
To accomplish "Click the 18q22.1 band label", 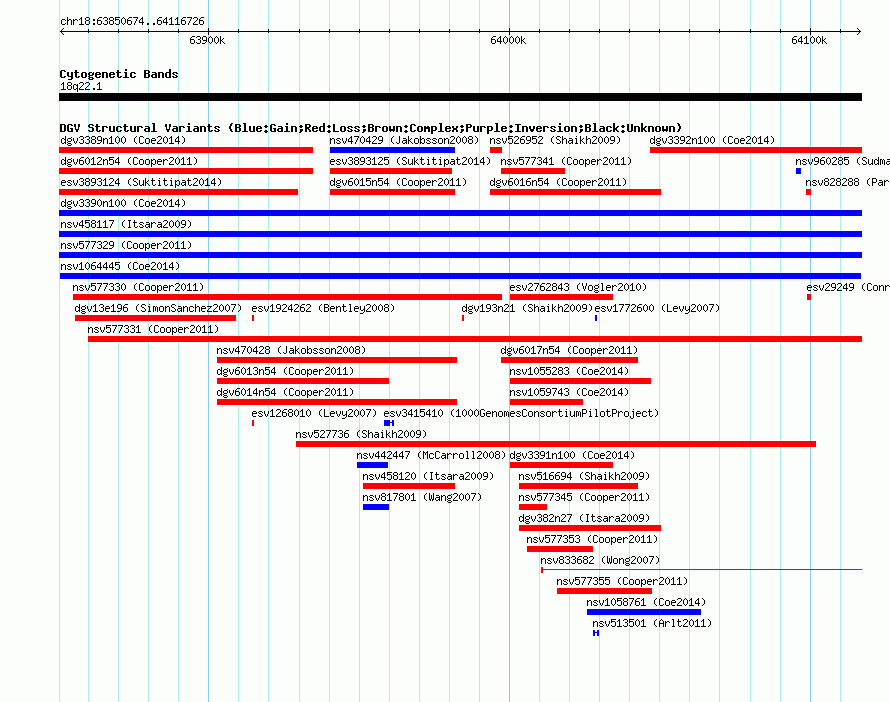I will pos(81,86).
